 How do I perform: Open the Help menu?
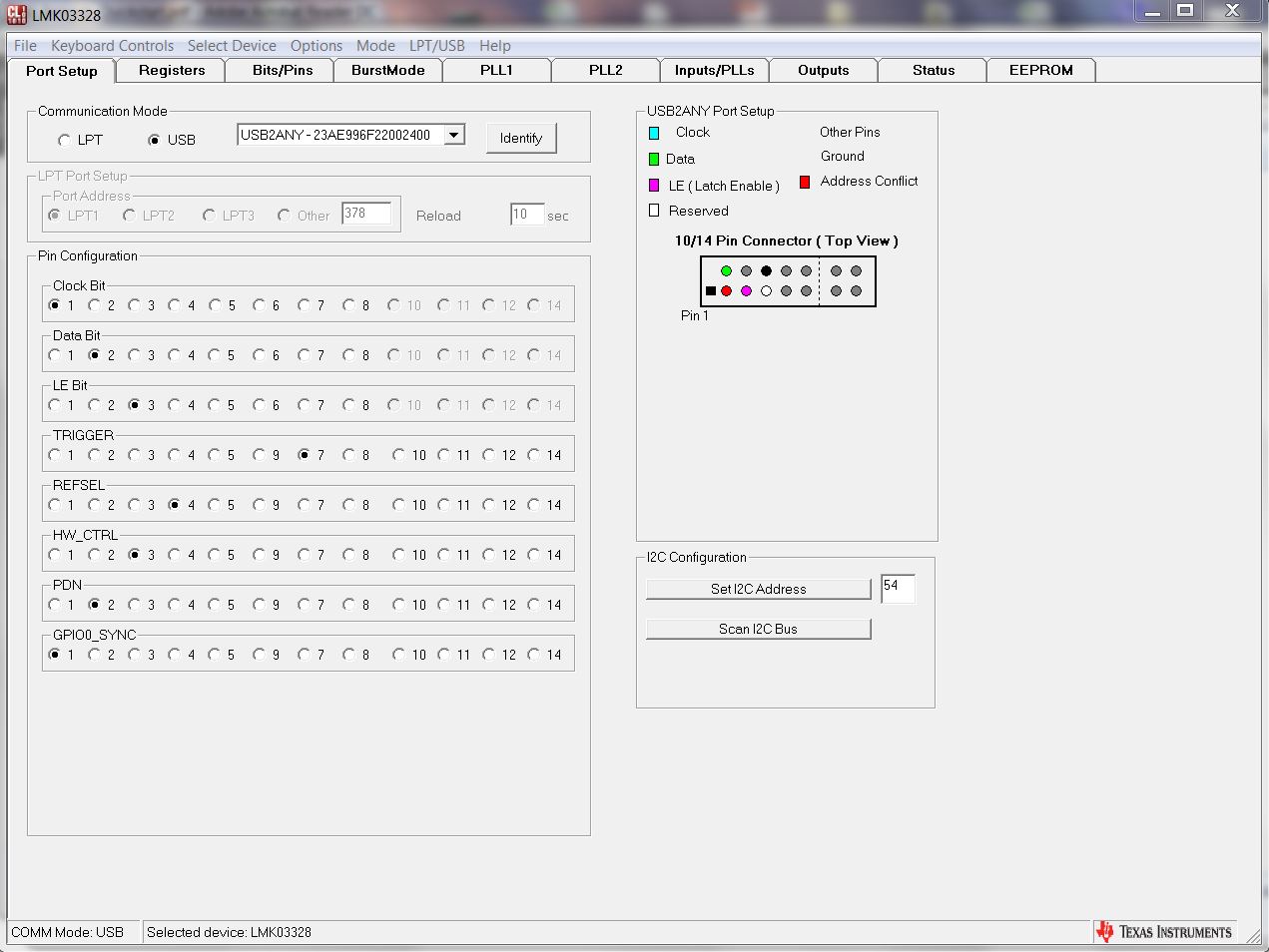pos(495,46)
